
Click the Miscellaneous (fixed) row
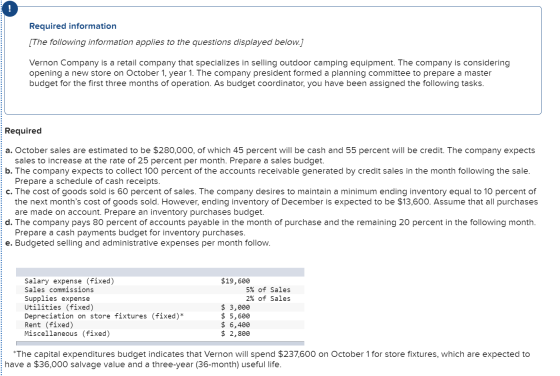pos(160,334)
